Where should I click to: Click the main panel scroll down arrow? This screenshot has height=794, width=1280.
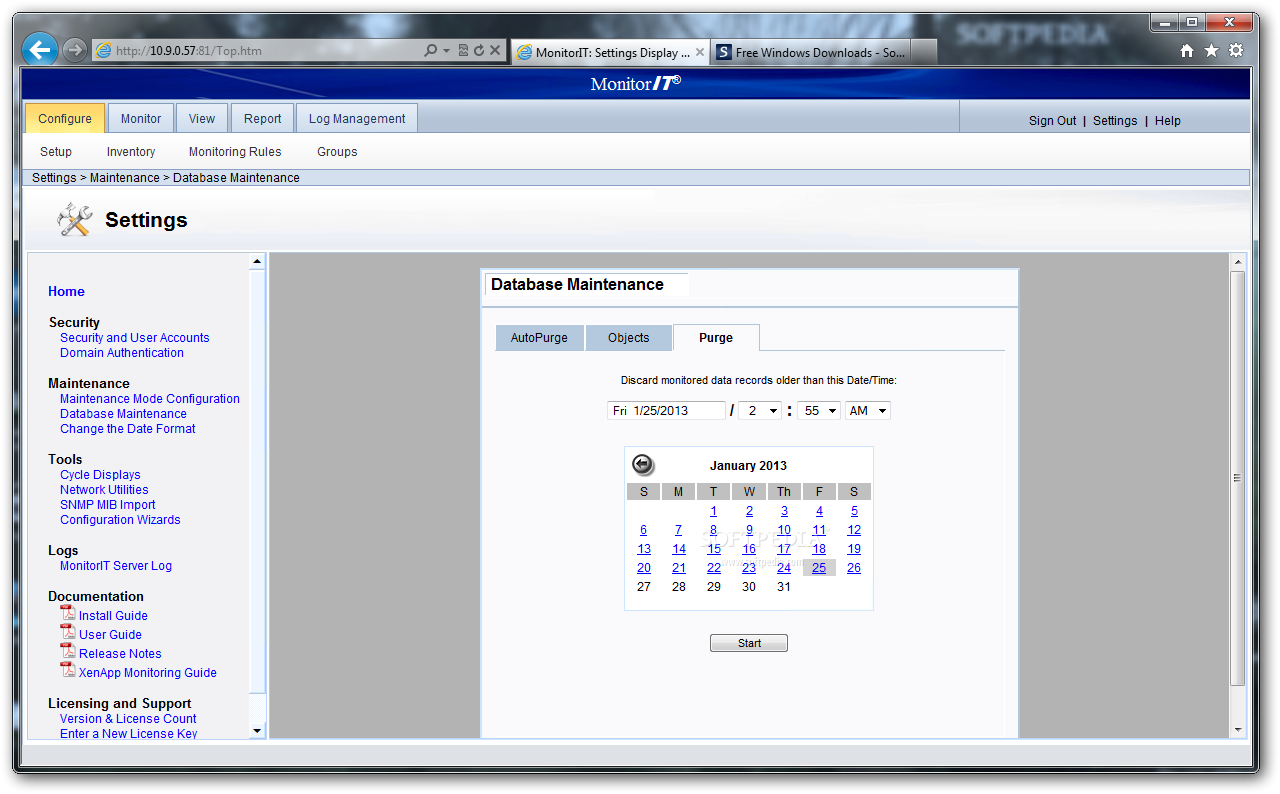pos(1238,730)
